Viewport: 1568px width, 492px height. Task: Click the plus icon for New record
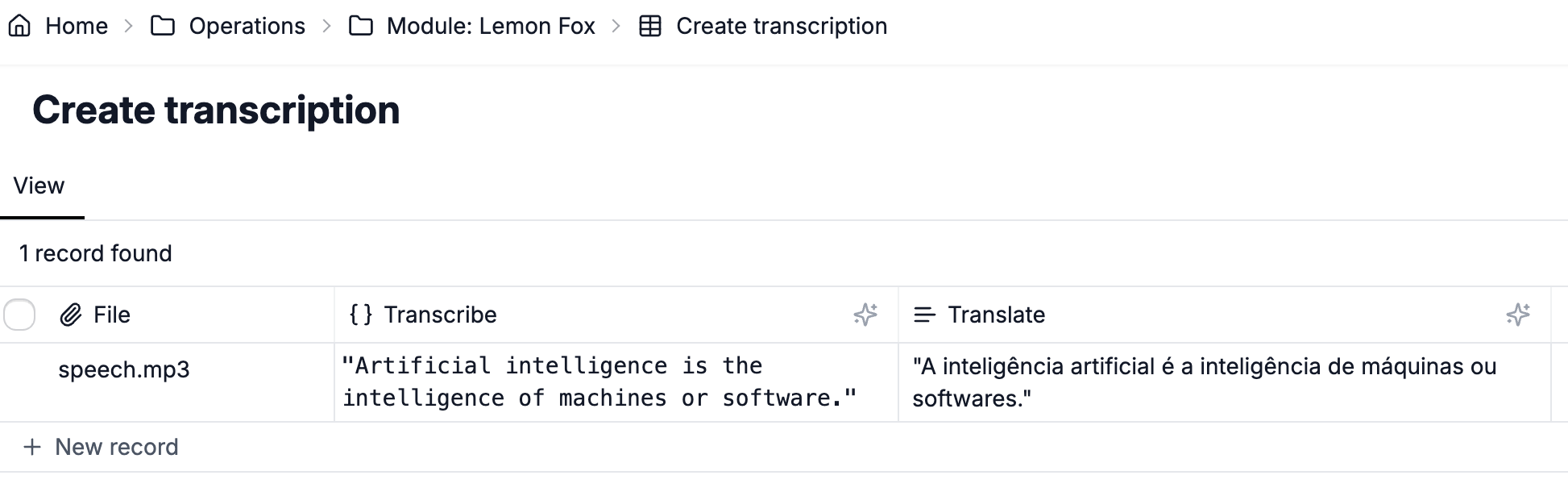pos(32,447)
